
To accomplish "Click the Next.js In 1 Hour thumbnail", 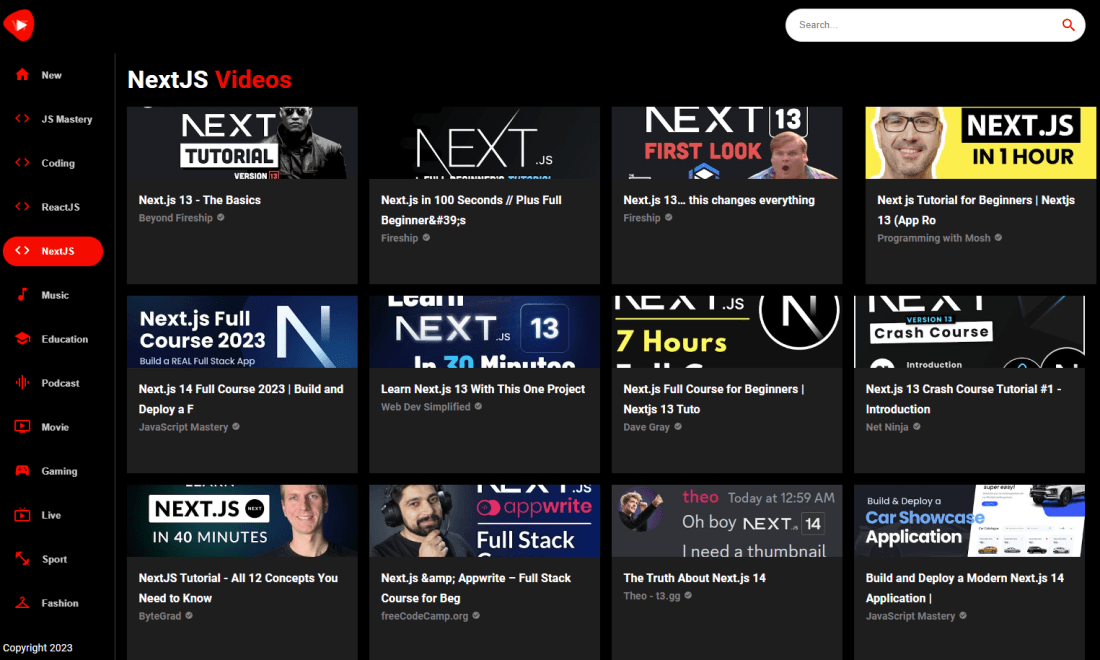I will pos(981,143).
